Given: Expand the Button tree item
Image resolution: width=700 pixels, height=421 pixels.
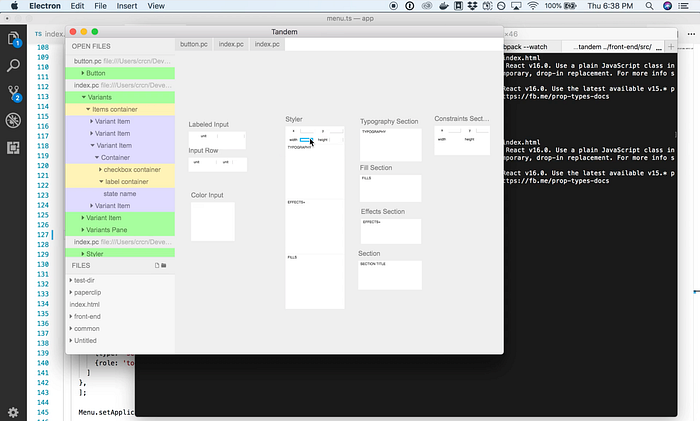Looking at the screenshot, I should coord(83,73).
